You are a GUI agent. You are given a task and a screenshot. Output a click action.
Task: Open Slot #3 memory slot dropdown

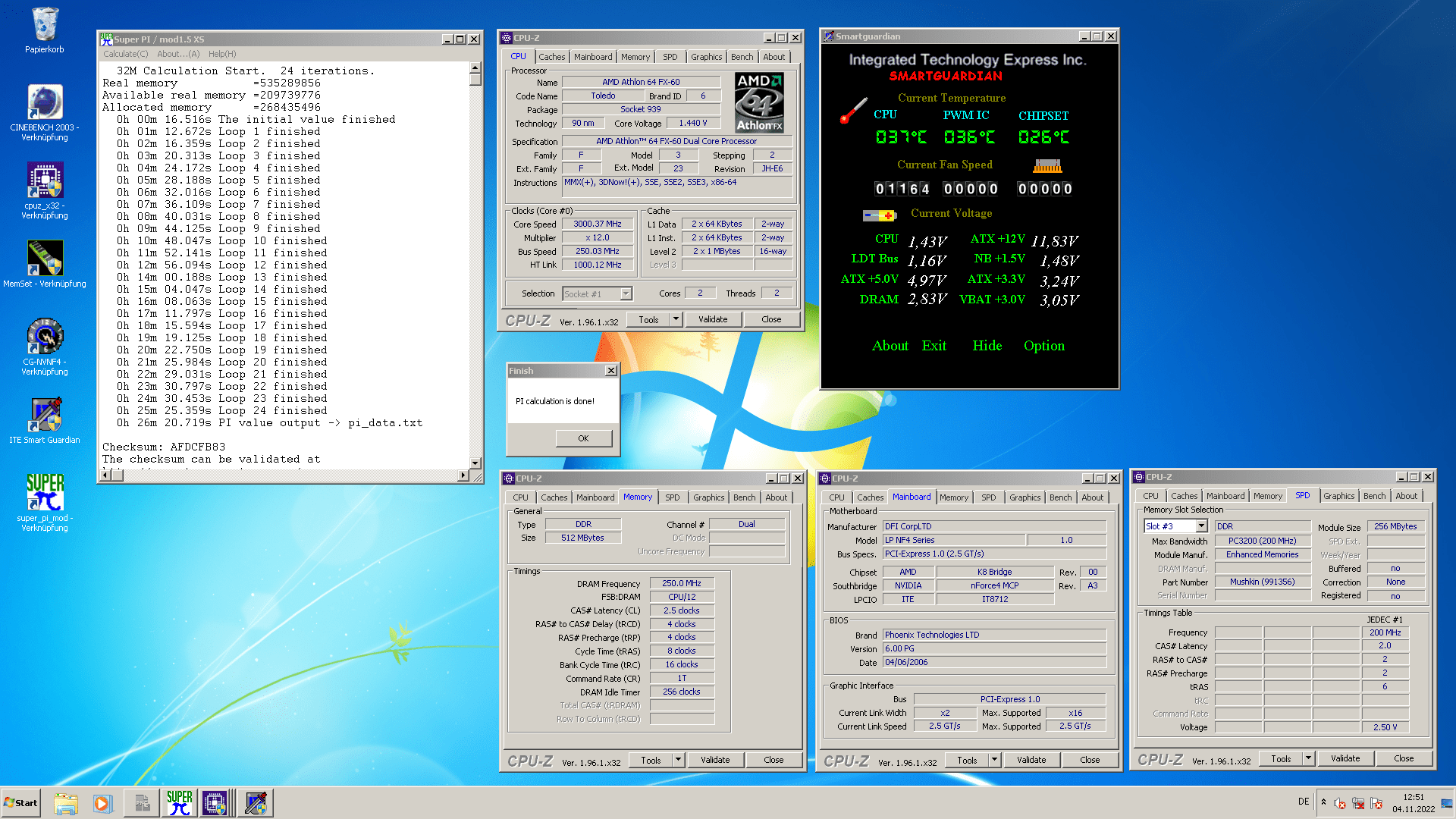pyautogui.click(x=1175, y=526)
